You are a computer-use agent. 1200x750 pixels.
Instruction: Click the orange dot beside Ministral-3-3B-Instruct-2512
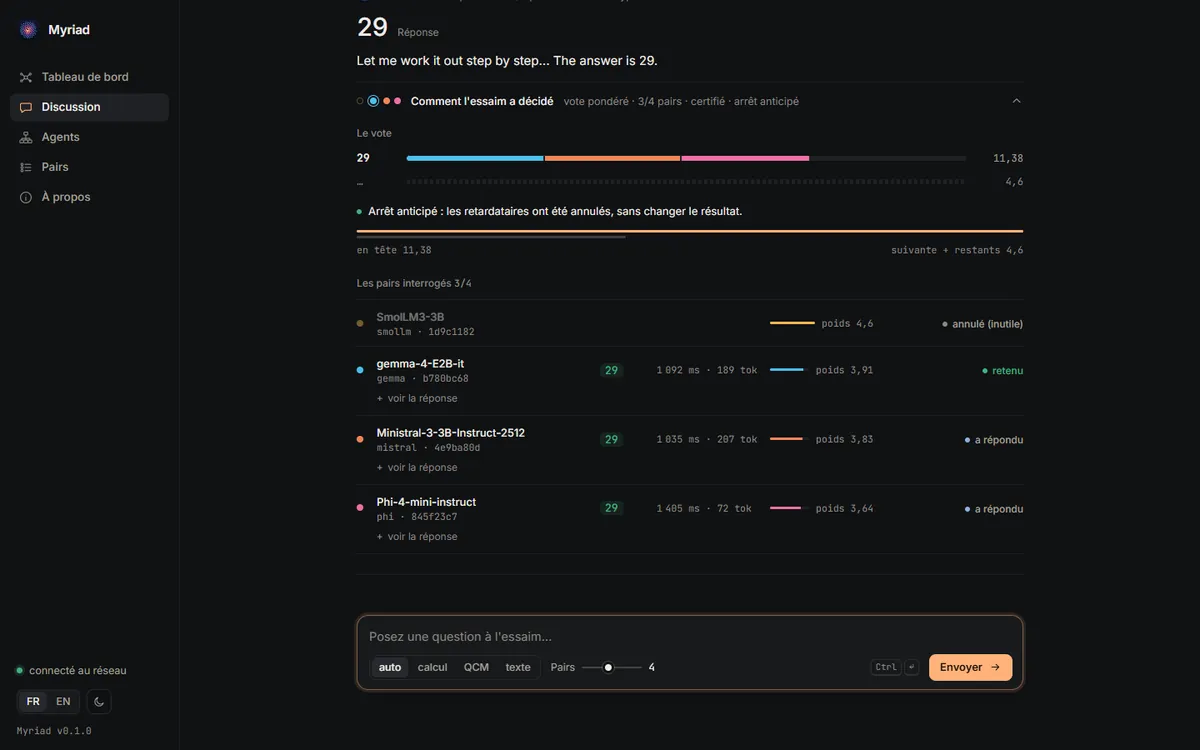pyautogui.click(x=360, y=439)
